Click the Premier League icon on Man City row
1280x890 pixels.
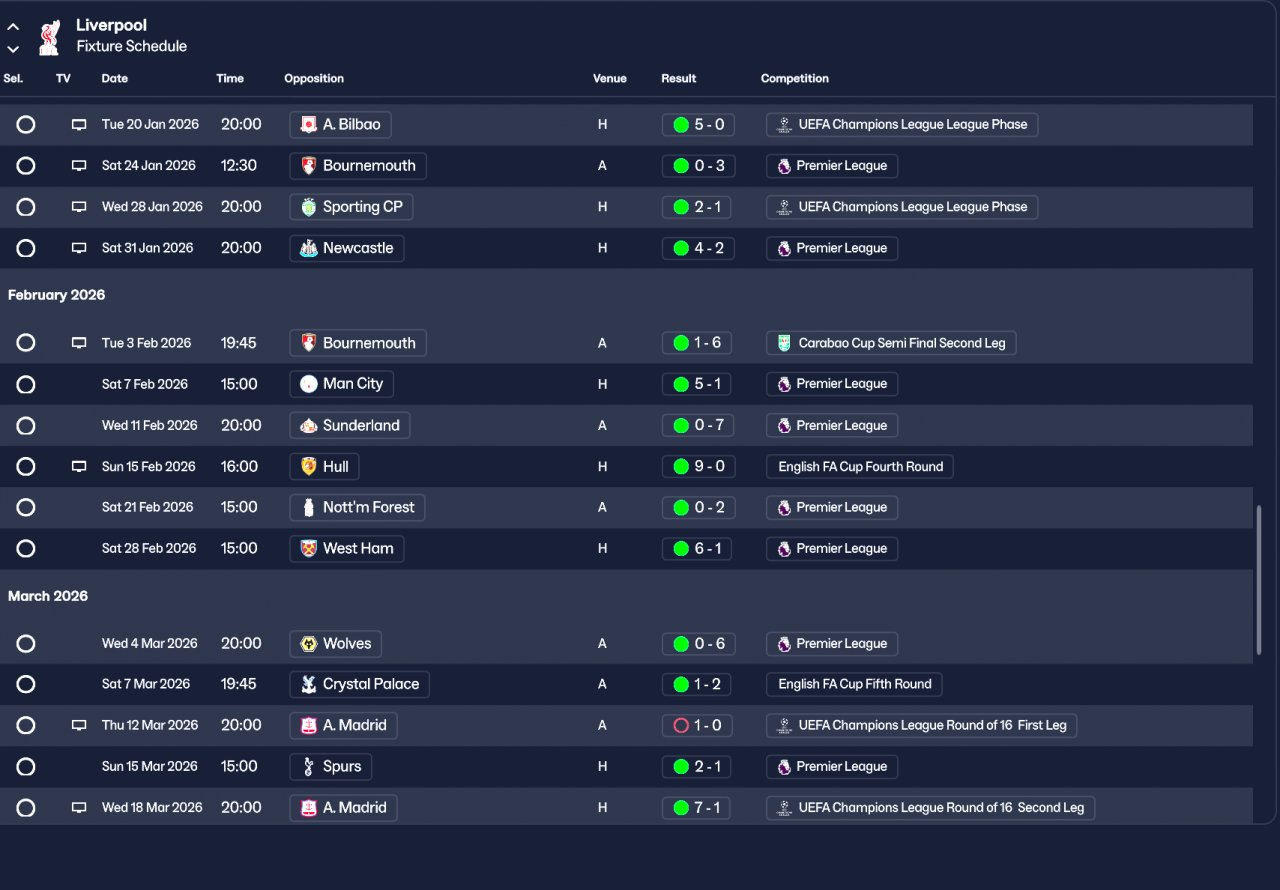point(784,384)
